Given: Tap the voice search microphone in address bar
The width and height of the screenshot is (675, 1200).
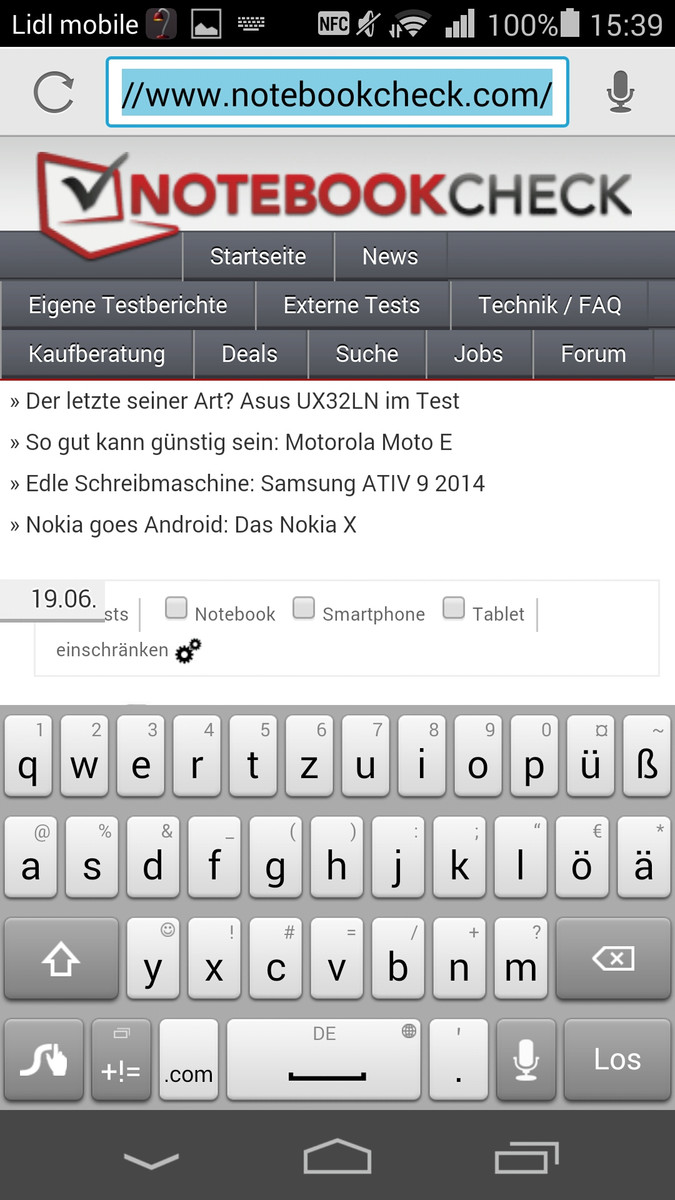Looking at the screenshot, I should [x=620, y=93].
